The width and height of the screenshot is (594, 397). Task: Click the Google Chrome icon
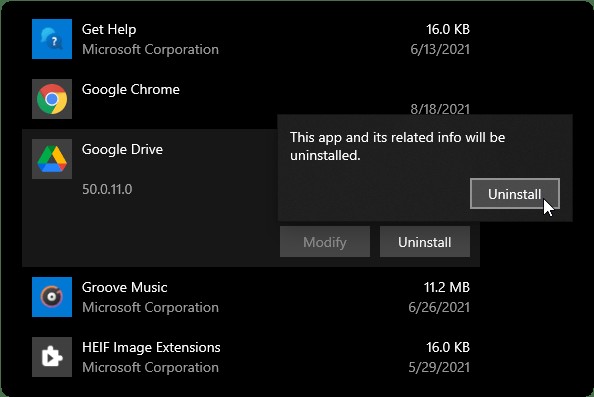52,99
